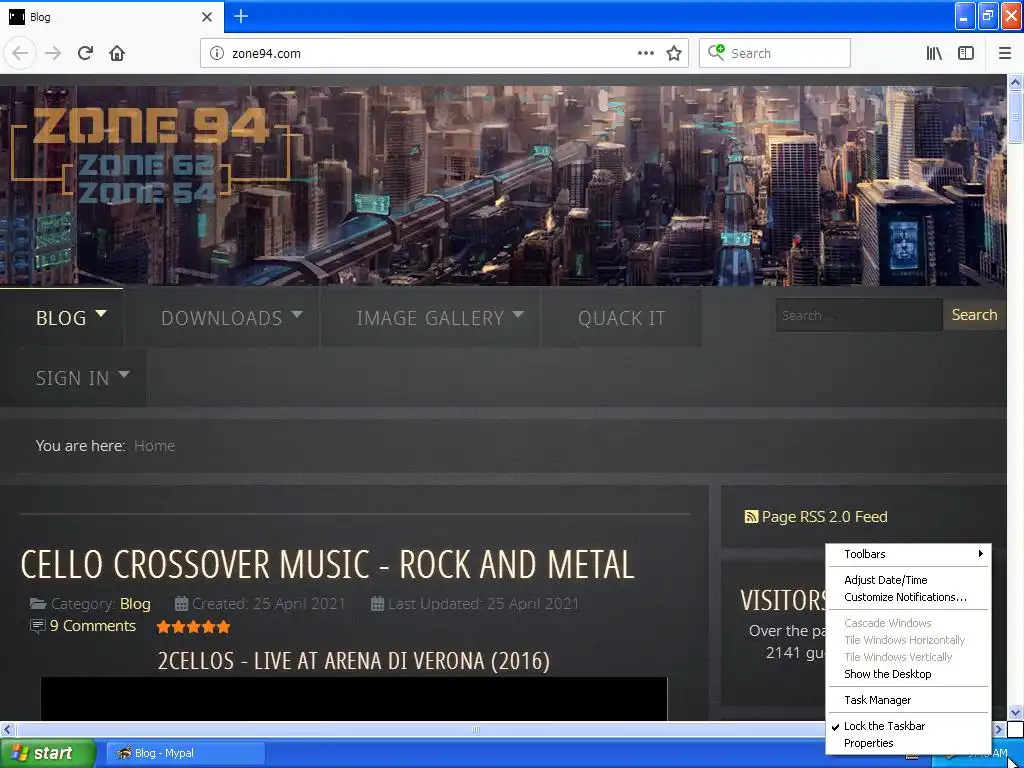The width and height of the screenshot is (1024, 768).
Task: Click horizontal scrollbar right arrow
Action: tap(999, 729)
